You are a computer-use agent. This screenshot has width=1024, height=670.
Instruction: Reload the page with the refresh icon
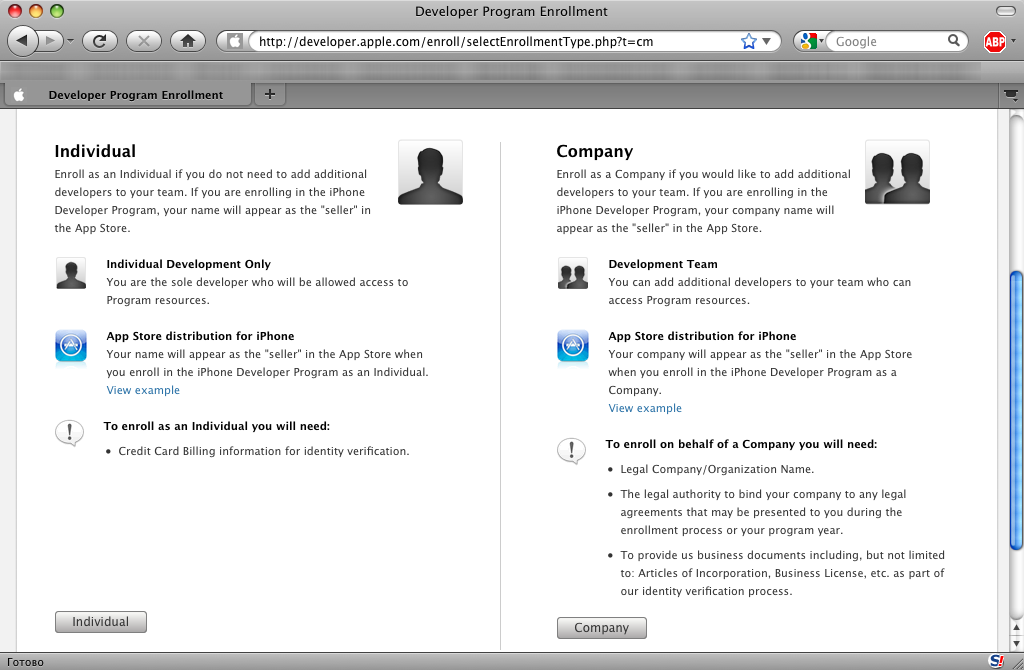tap(100, 41)
